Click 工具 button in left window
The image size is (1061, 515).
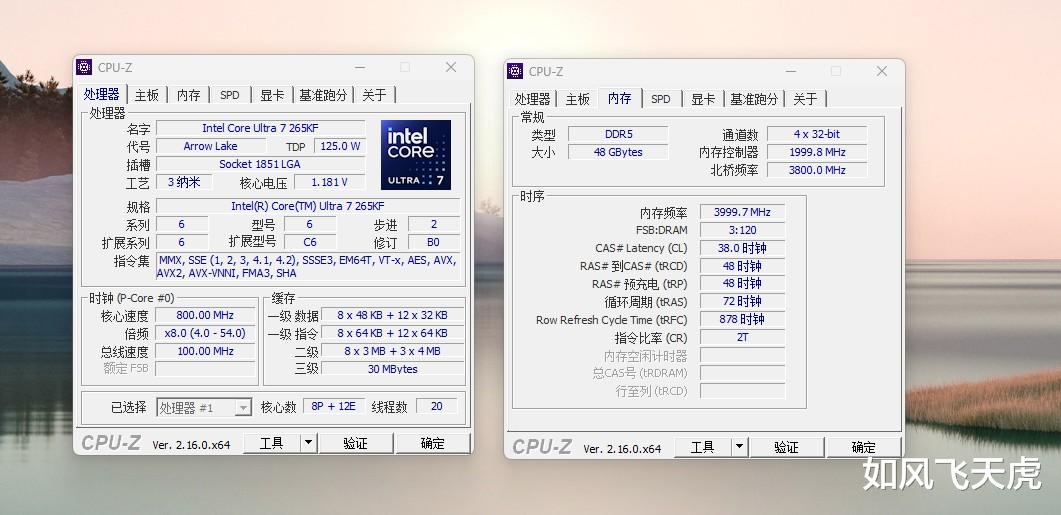[x=271, y=443]
